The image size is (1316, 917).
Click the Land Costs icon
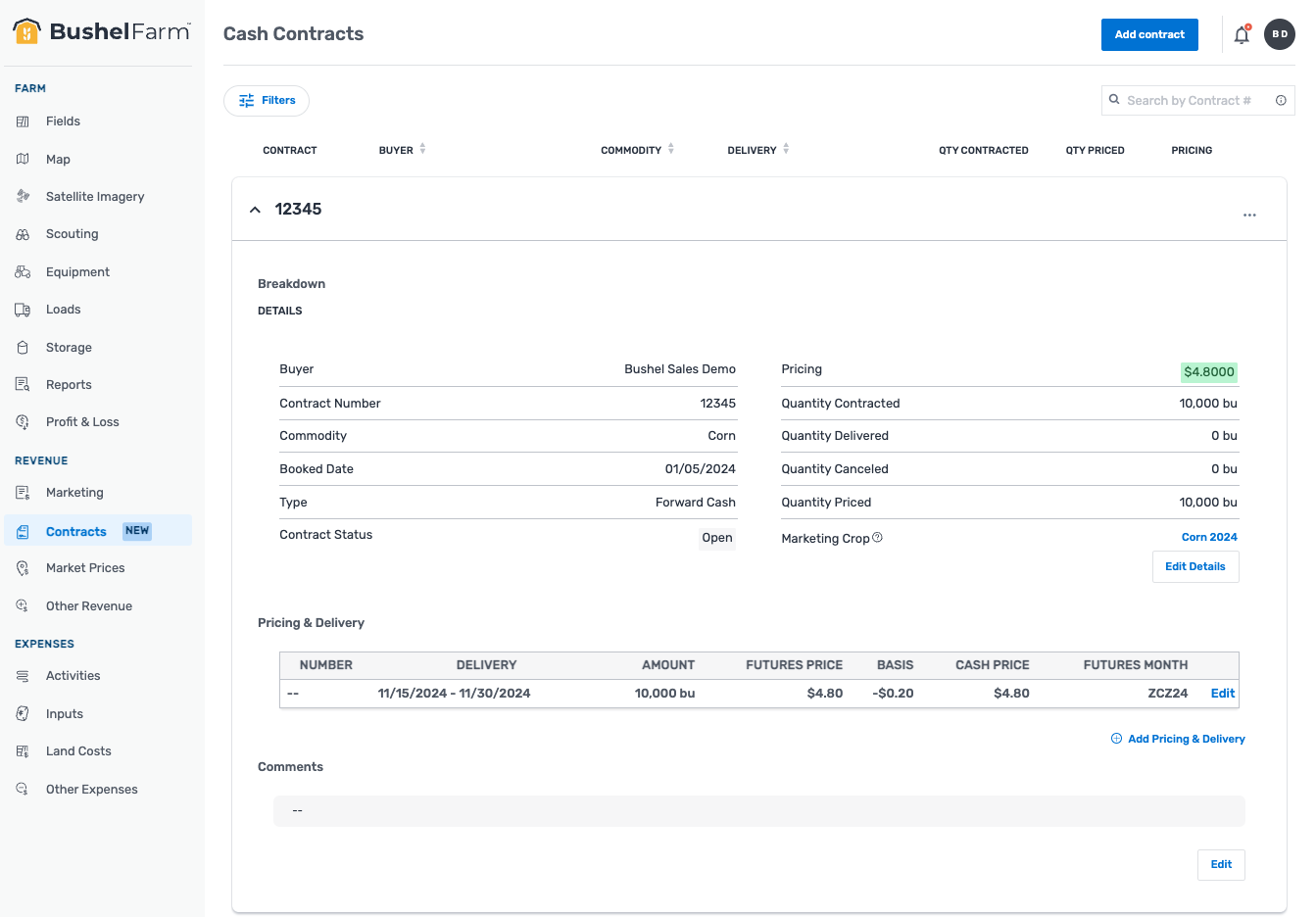click(x=23, y=751)
